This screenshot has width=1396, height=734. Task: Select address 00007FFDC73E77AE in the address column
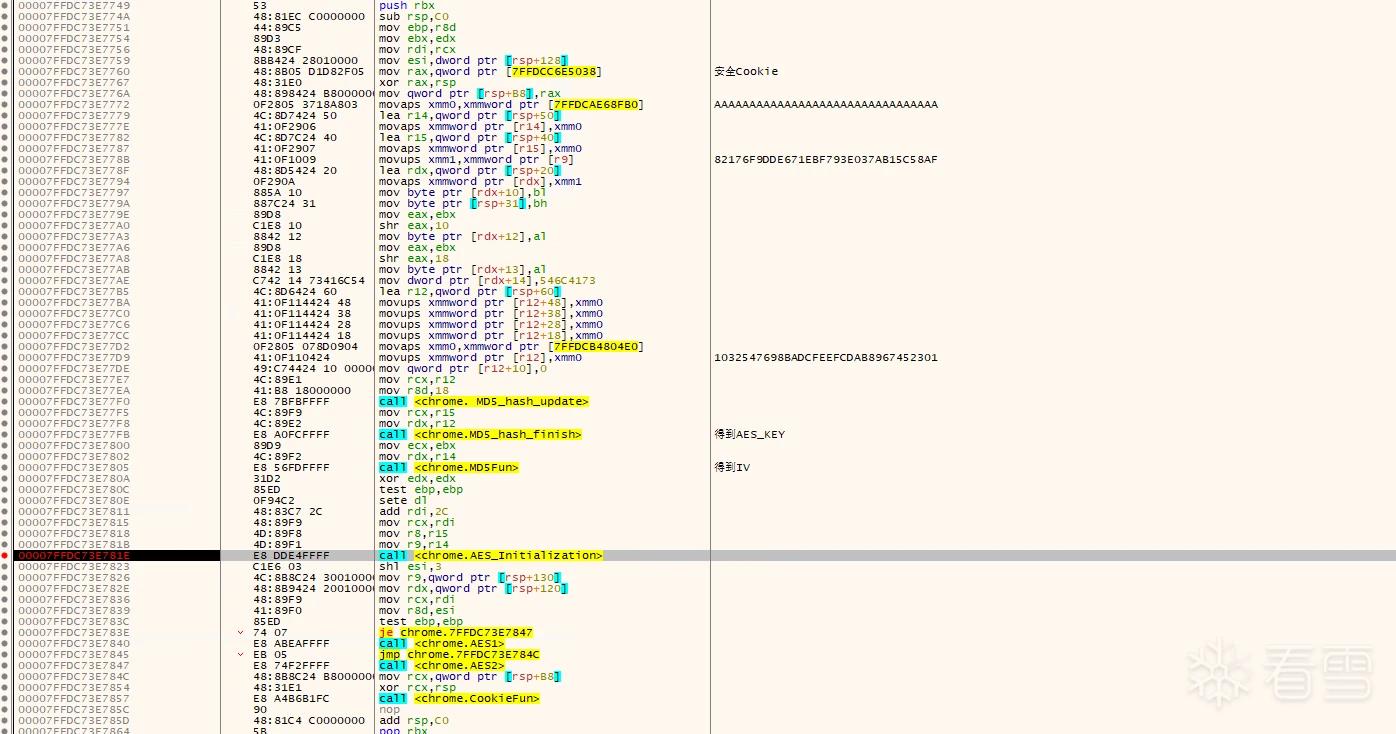tap(73, 280)
